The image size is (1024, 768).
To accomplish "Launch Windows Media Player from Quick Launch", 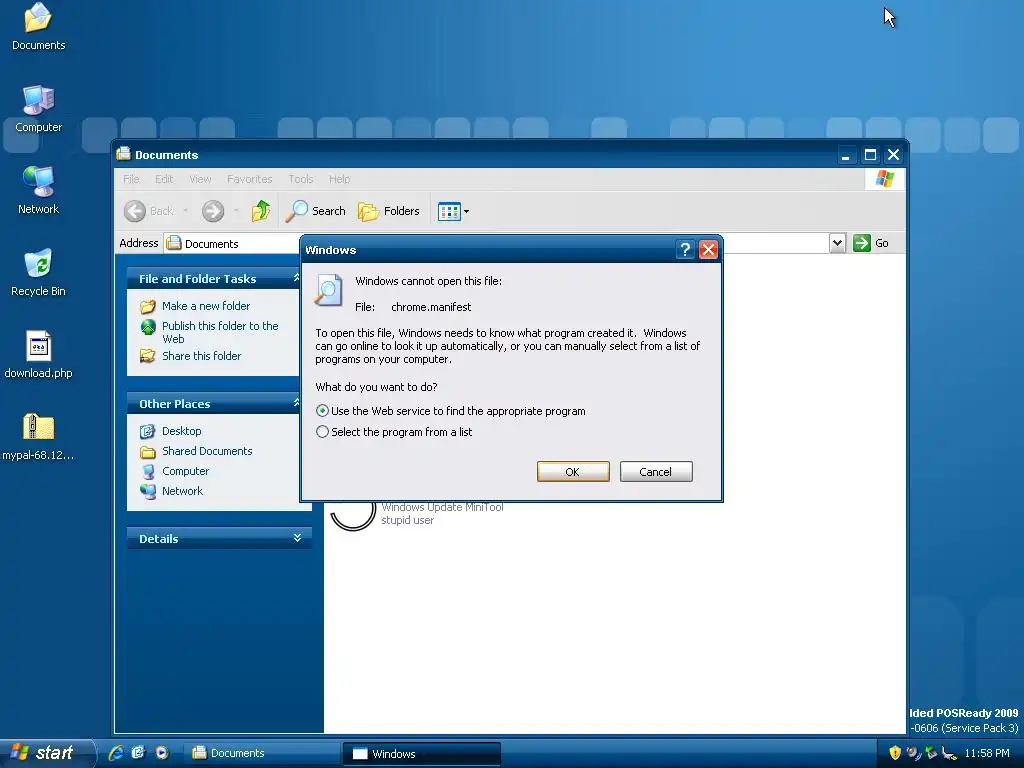I will (161, 753).
